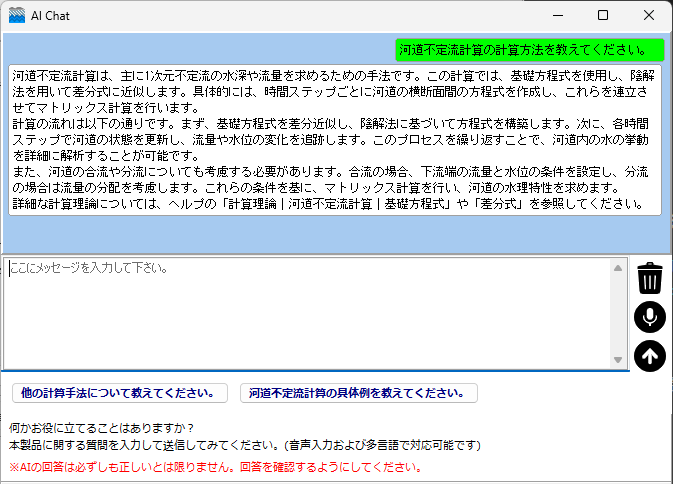
Task: Click the trash can icon to clear chat
Action: click(650, 278)
